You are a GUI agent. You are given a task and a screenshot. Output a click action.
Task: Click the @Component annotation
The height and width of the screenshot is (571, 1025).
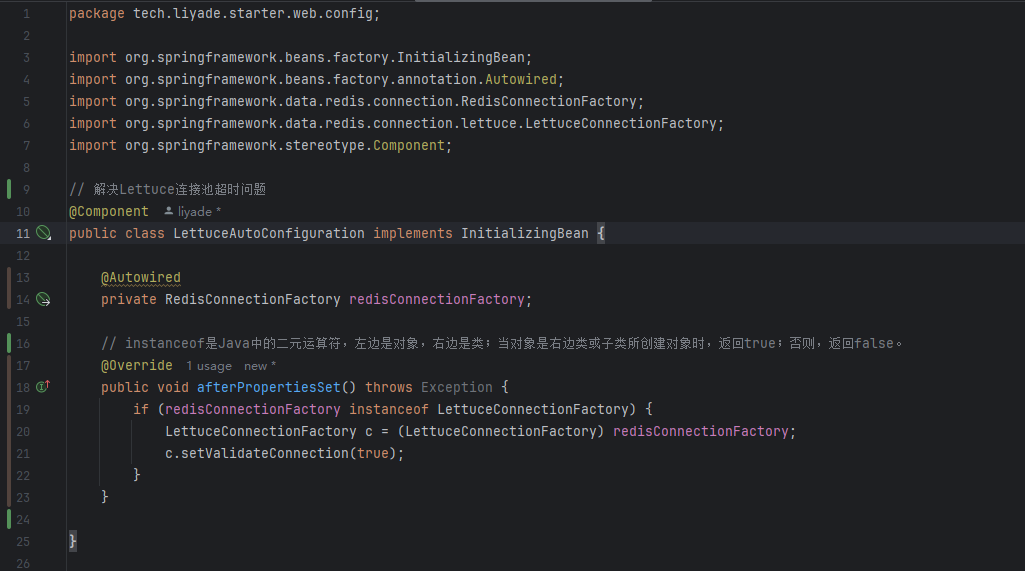point(109,211)
